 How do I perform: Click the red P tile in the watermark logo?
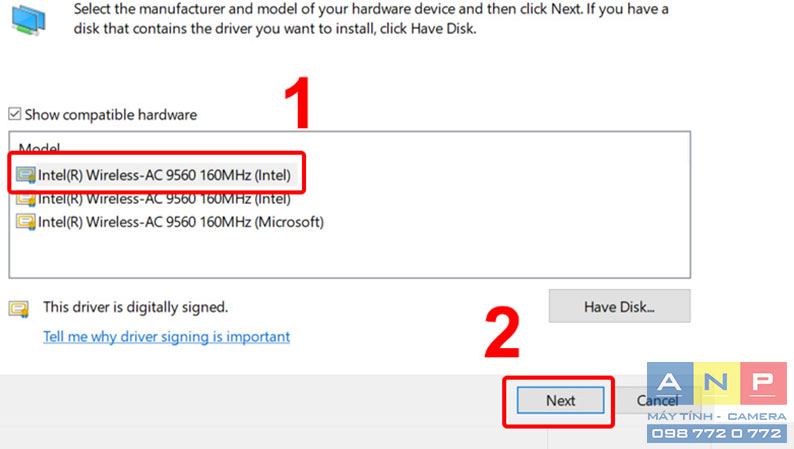pyautogui.click(x=763, y=383)
